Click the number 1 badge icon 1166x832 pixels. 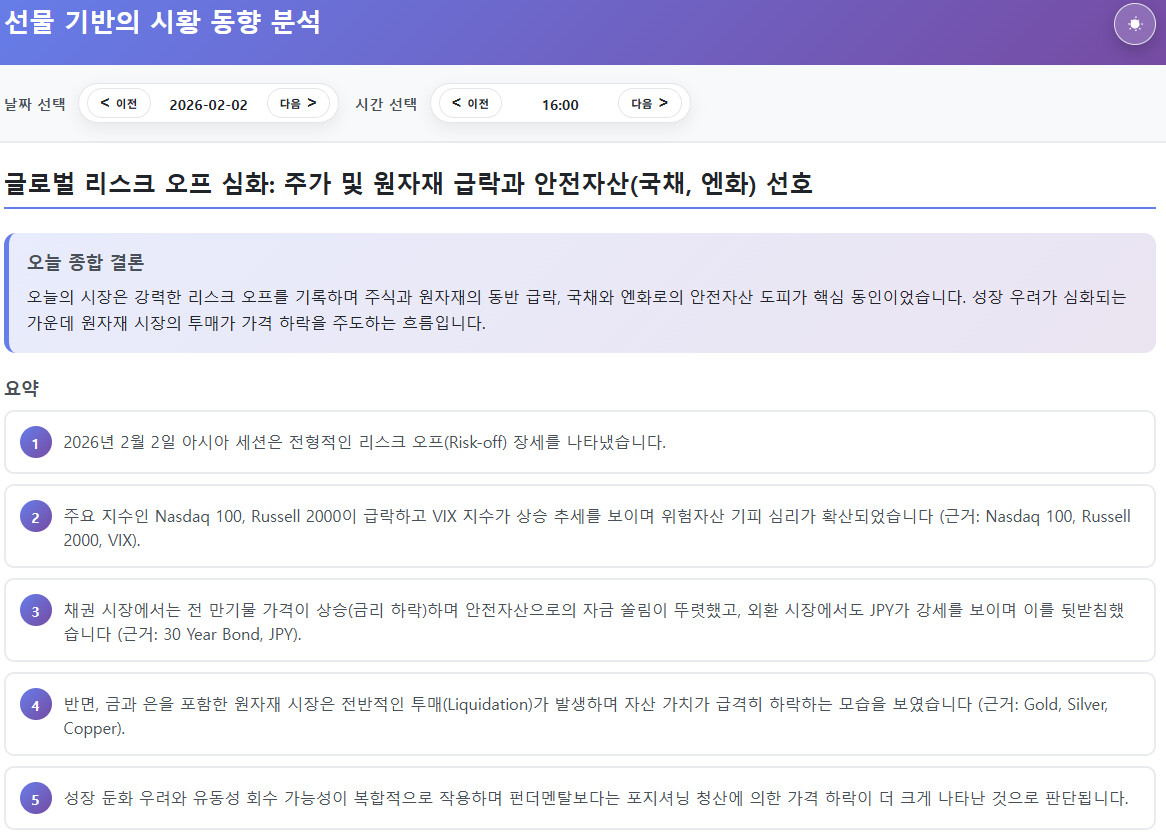point(36,442)
